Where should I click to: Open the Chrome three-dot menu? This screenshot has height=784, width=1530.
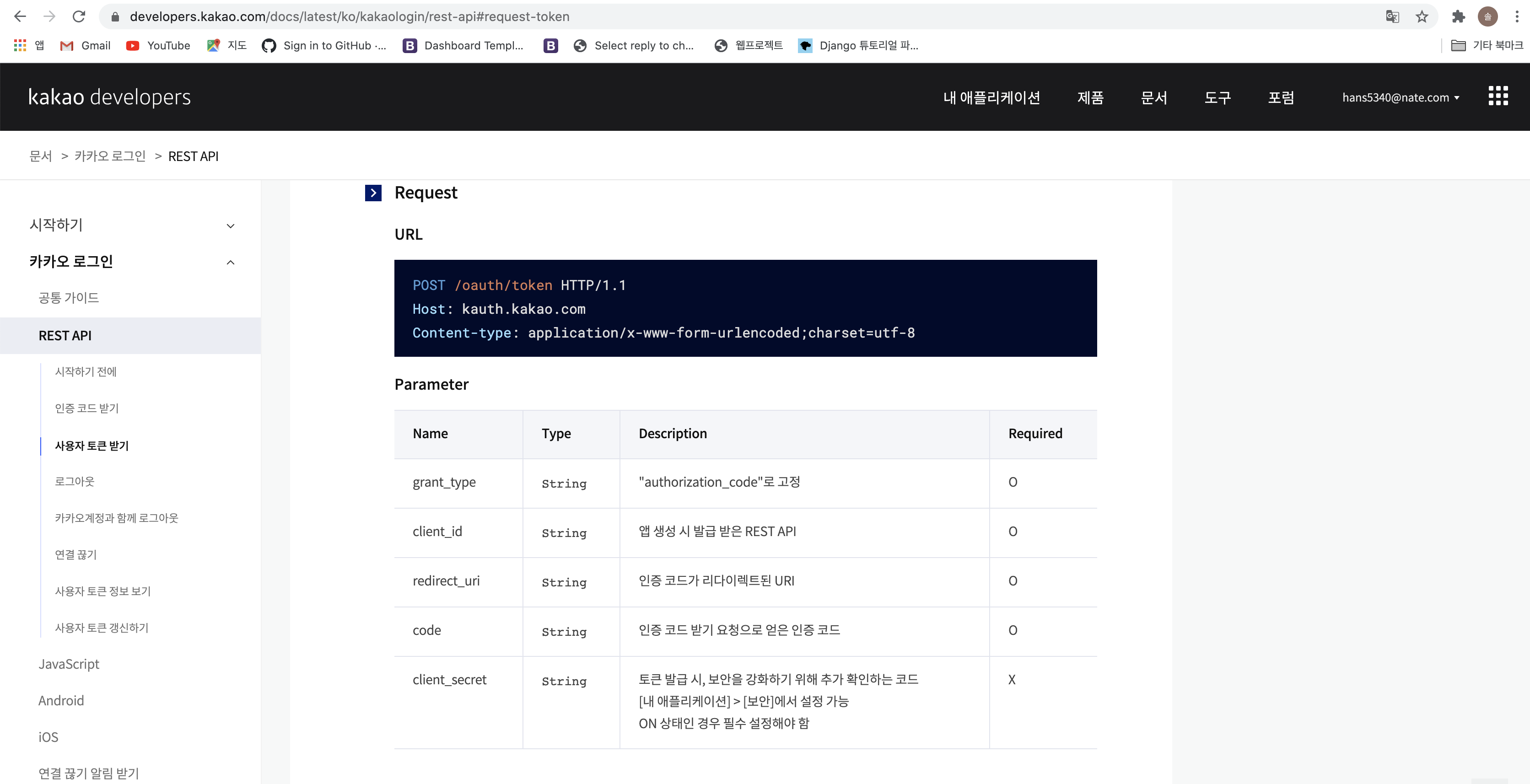(1517, 16)
